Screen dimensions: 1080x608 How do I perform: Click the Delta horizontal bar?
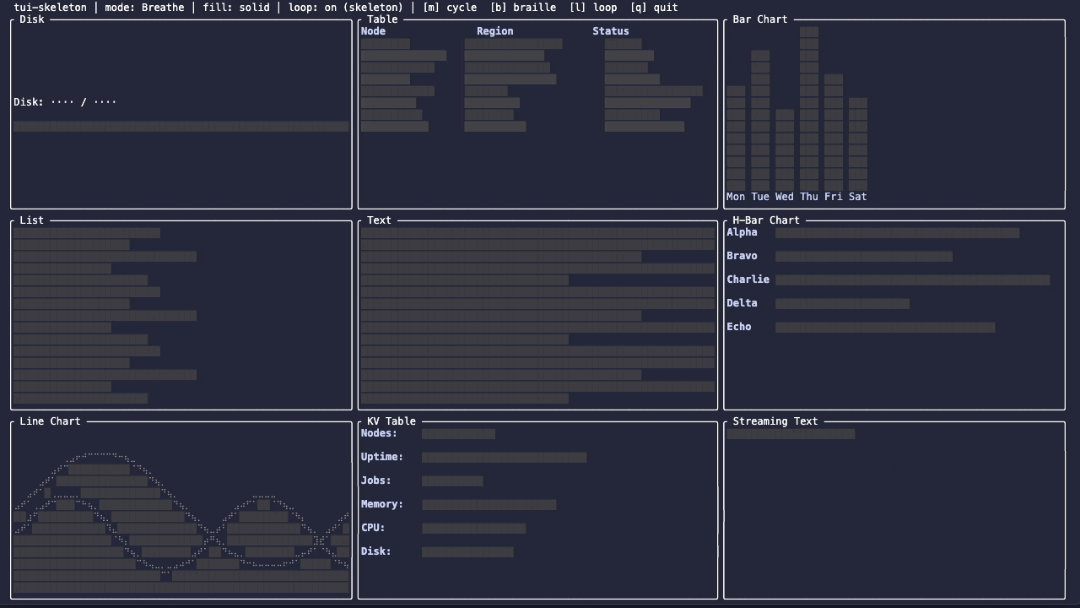(842, 304)
